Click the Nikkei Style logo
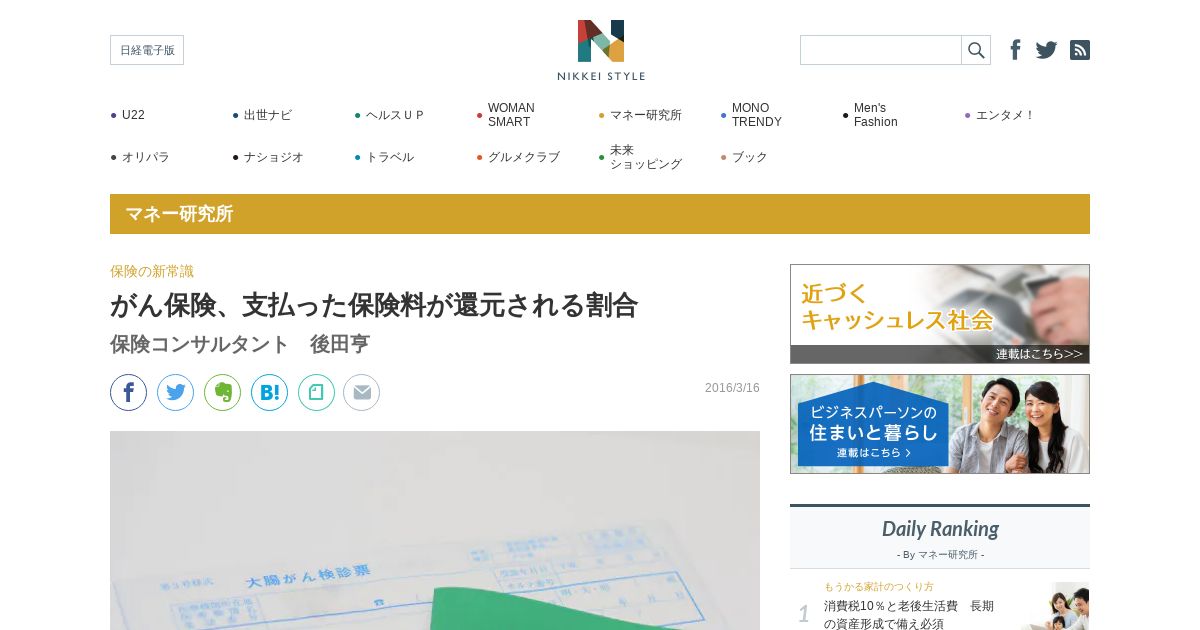The height and width of the screenshot is (630, 1200). click(601, 50)
